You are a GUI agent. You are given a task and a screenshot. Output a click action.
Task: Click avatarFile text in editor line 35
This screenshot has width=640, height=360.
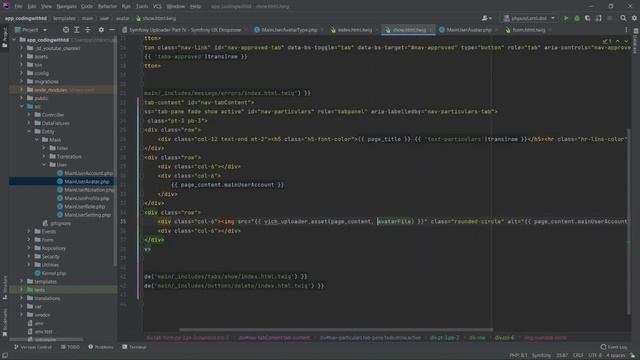click(394, 222)
